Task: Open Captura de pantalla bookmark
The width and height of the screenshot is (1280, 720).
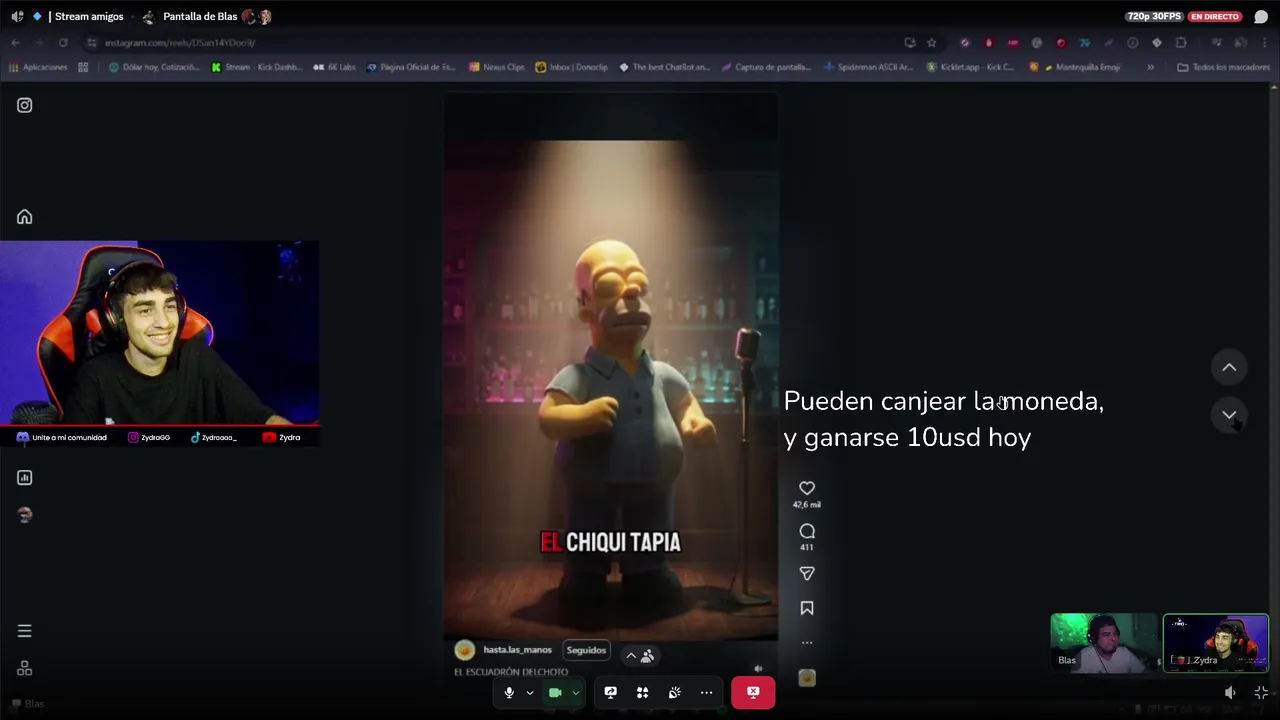Action: (x=767, y=67)
